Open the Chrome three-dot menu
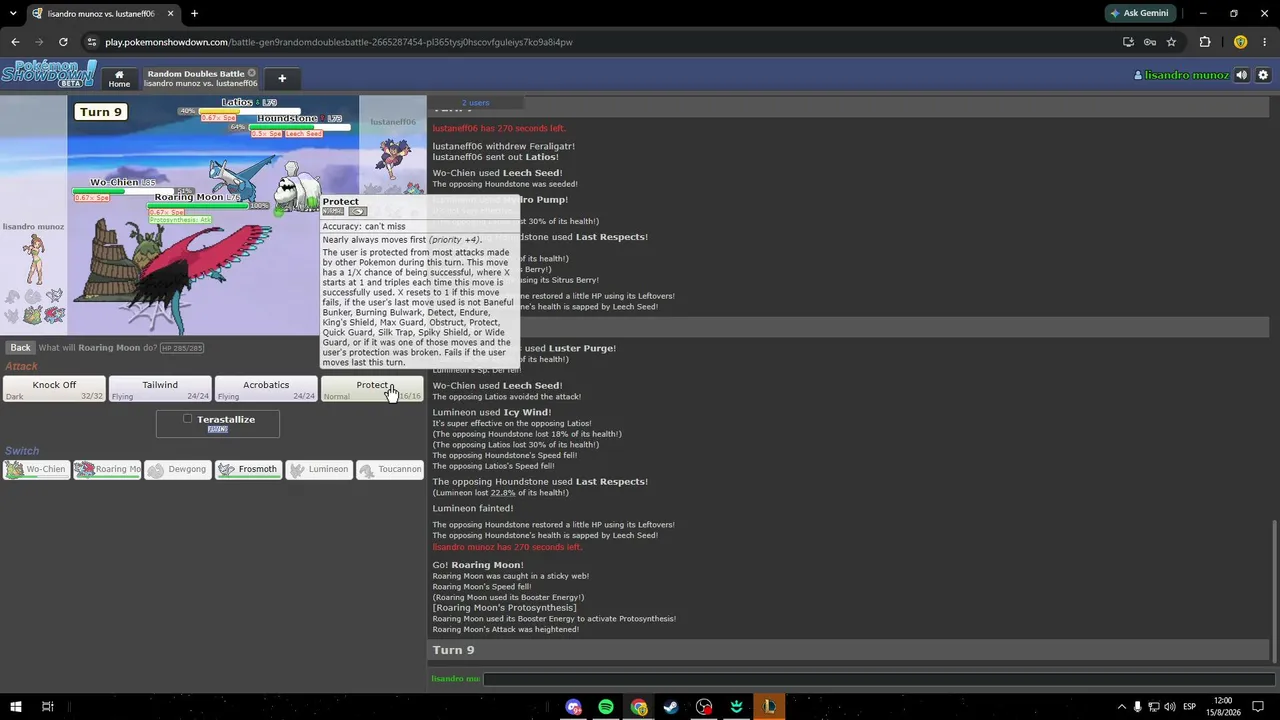This screenshot has height=720, width=1280. [x=1264, y=42]
